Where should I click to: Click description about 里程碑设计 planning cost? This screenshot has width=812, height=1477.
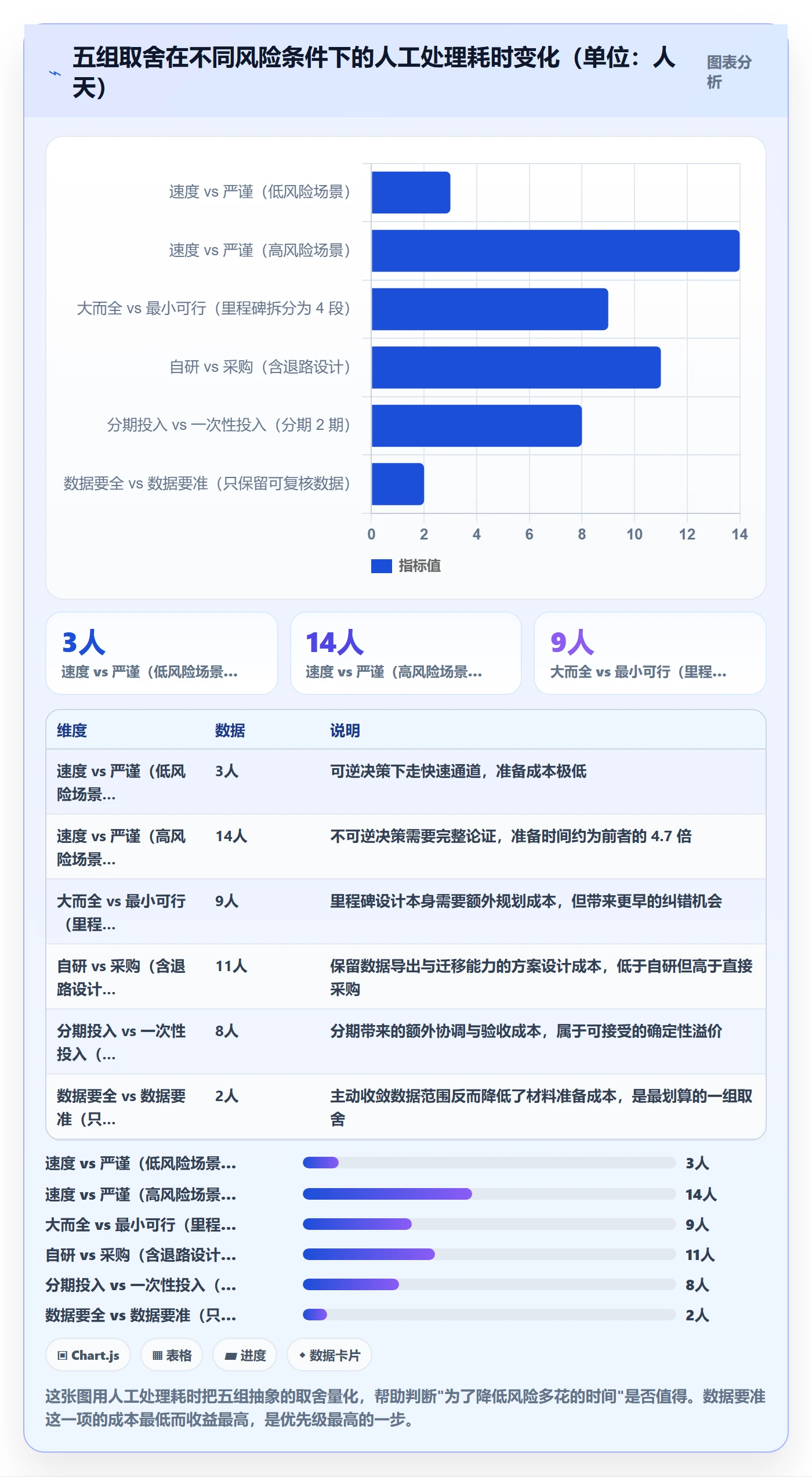(526, 901)
